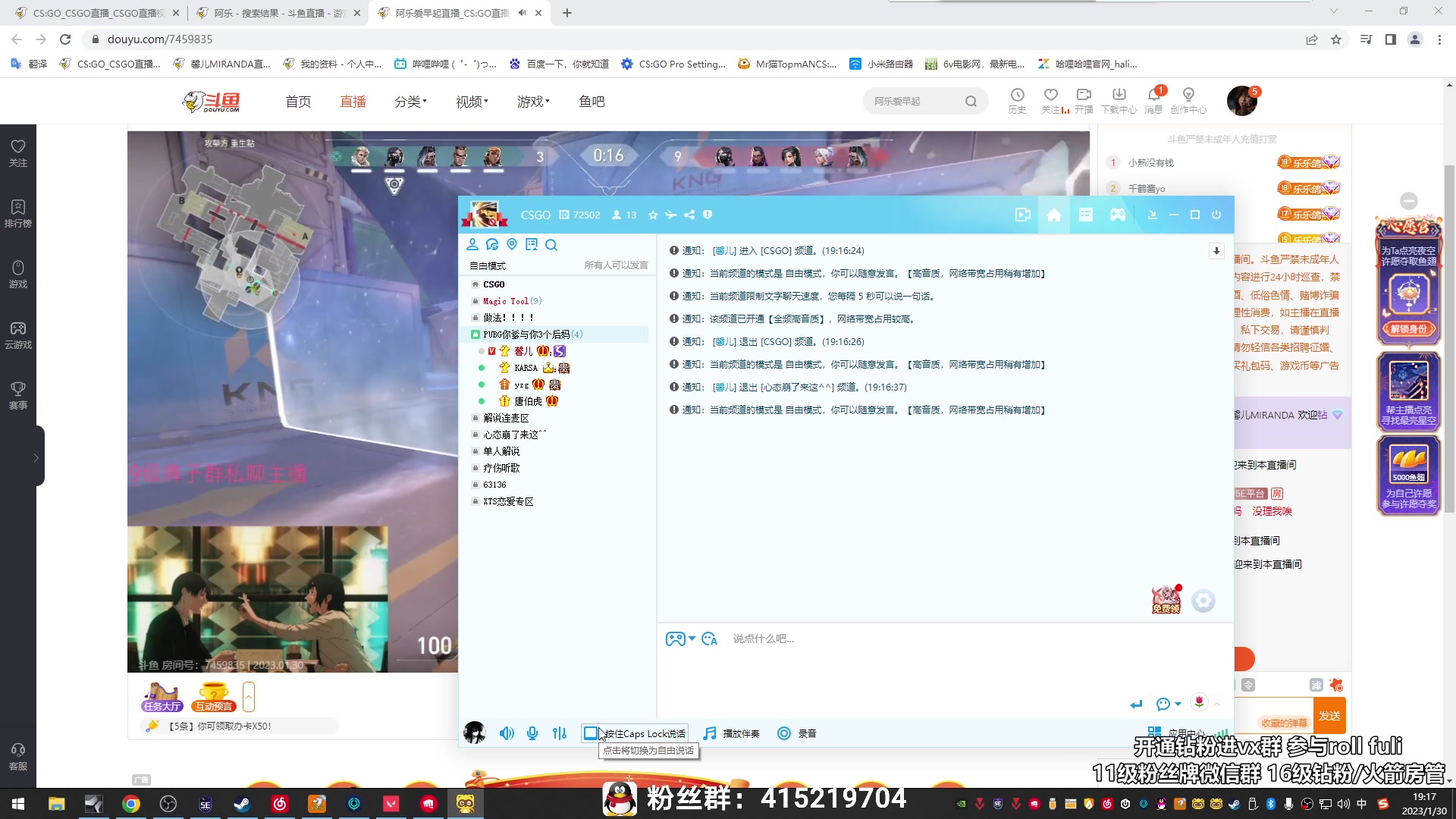Image resolution: width=1456 pixels, height=819 pixels.
Task: Open the XTS恋爱专区 channel
Action: [508, 501]
